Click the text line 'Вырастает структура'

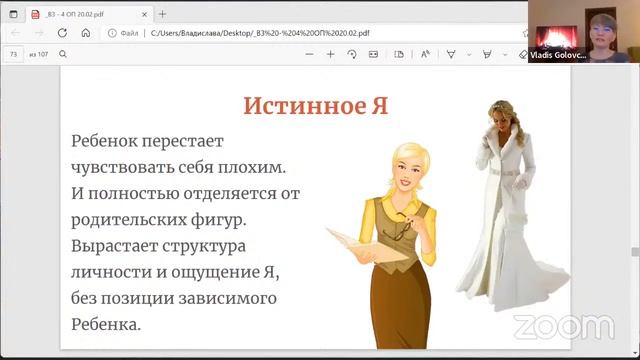pyautogui.click(x=158, y=246)
